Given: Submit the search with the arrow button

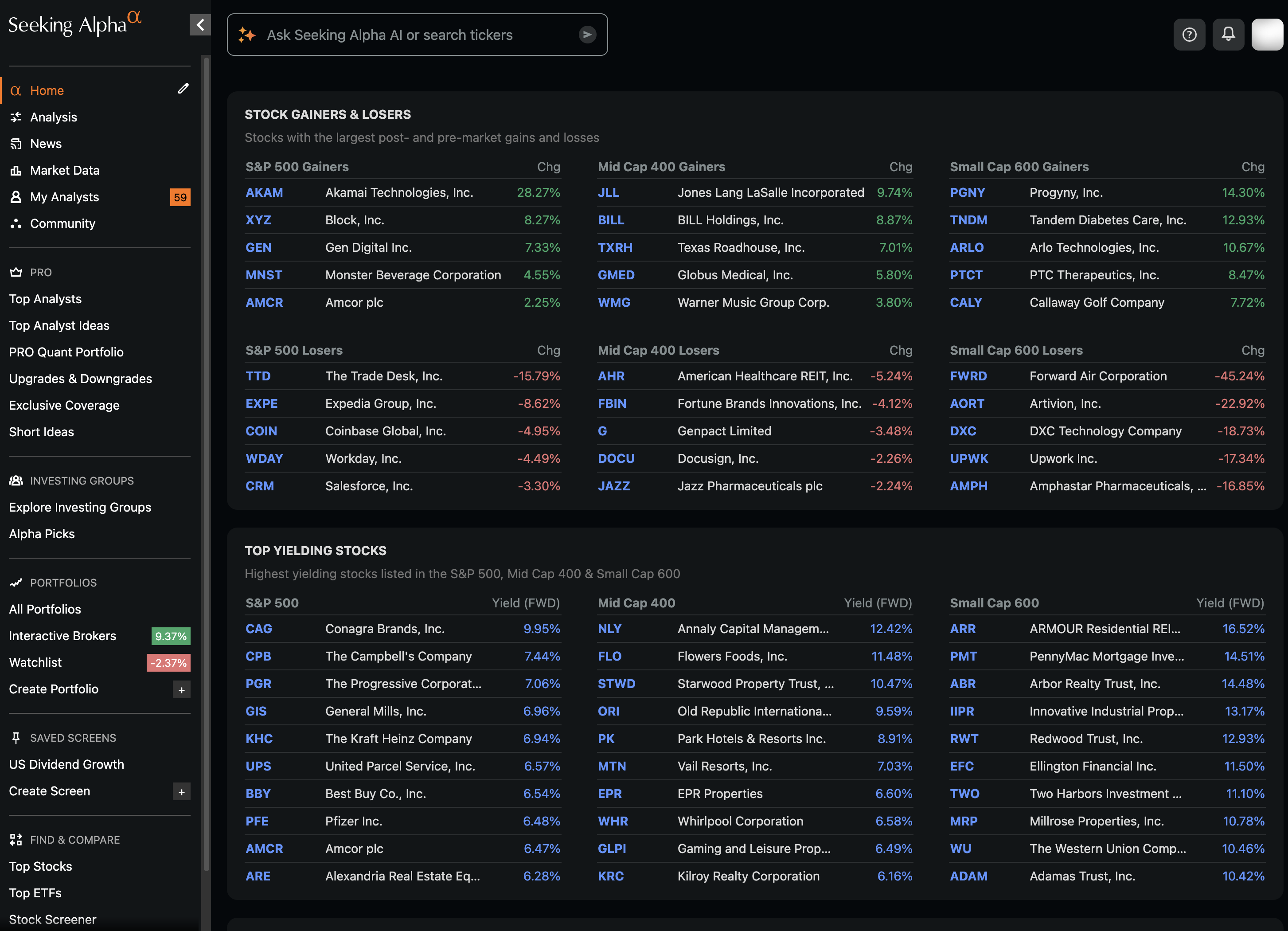Looking at the screenshot, I should [587, 35].
